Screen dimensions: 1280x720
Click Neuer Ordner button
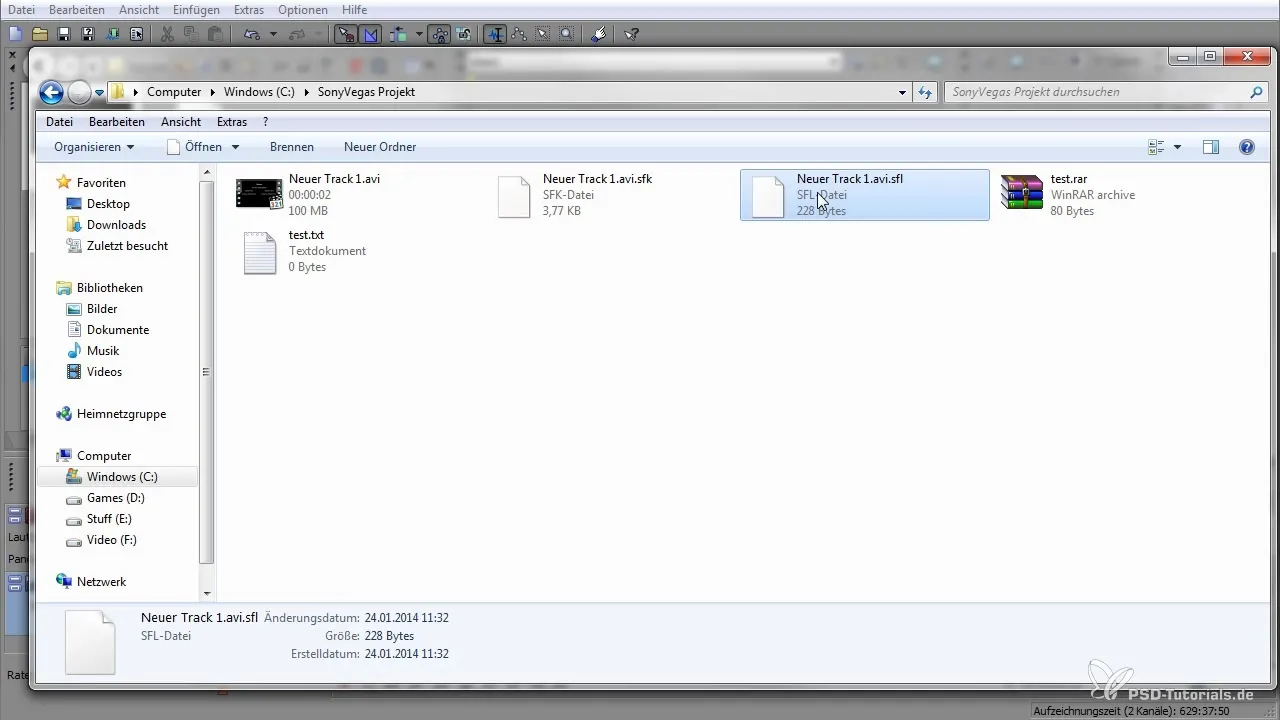pos(380,147)
